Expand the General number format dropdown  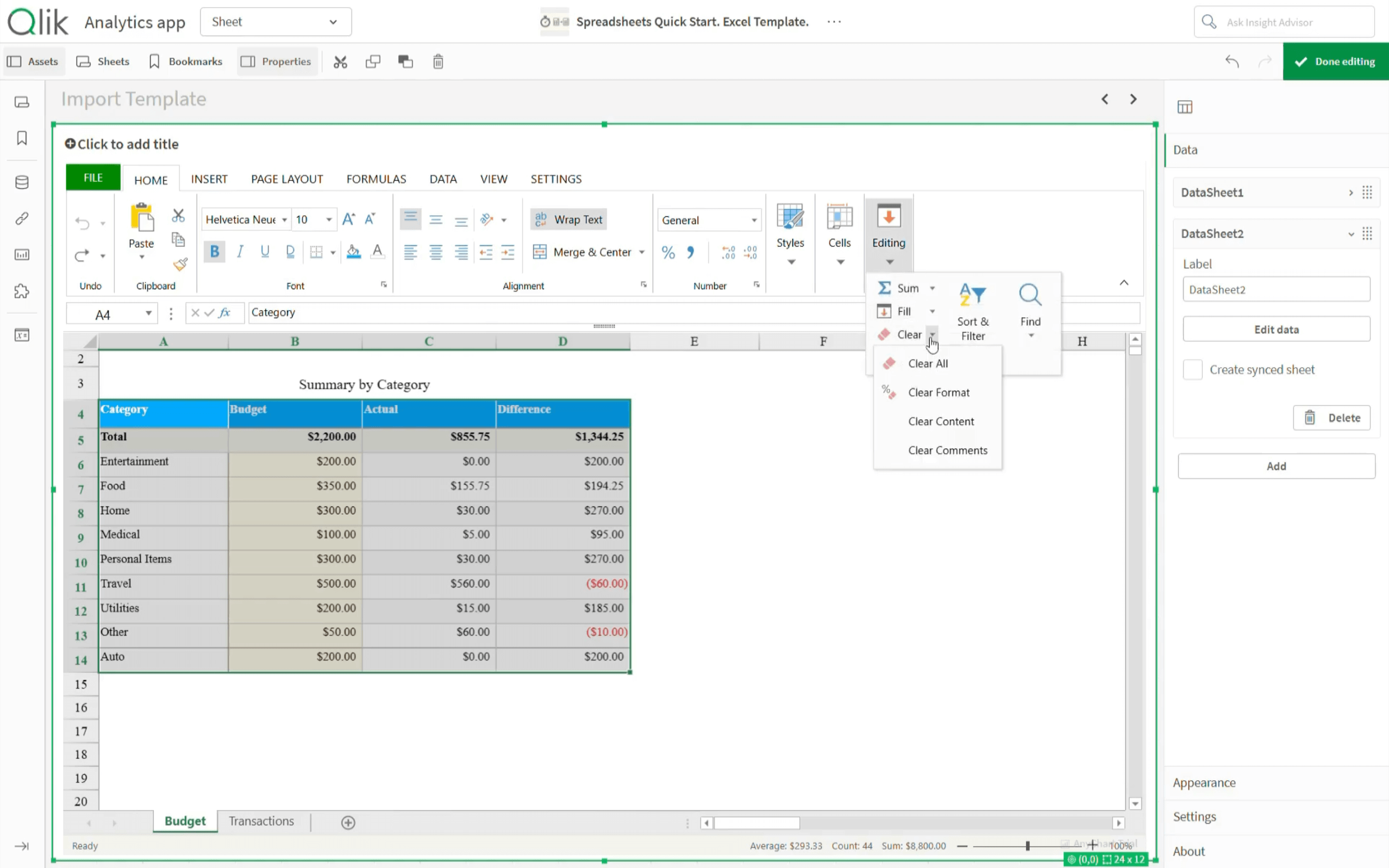coord(753,220)
